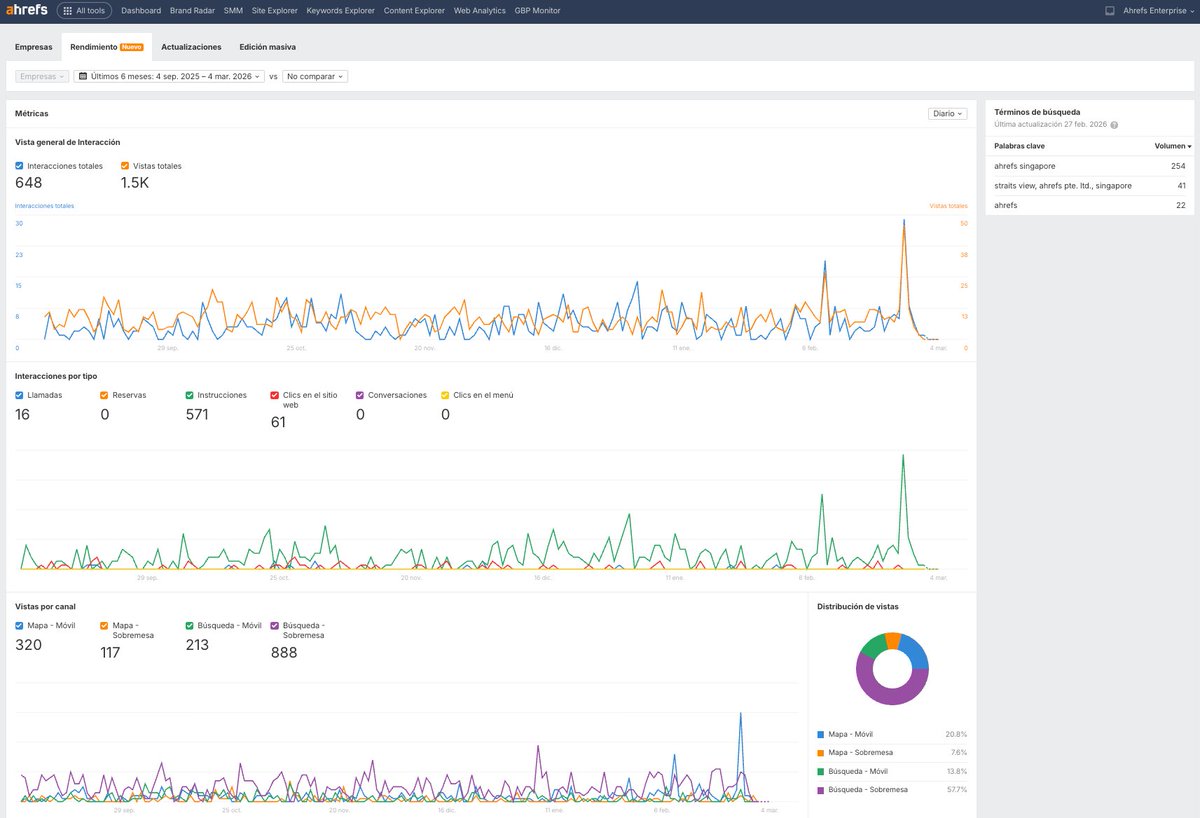1200x818 pixels.
Task: Toggle the Mapa - Móvil channel checkbox
Action: coord(20,626)
